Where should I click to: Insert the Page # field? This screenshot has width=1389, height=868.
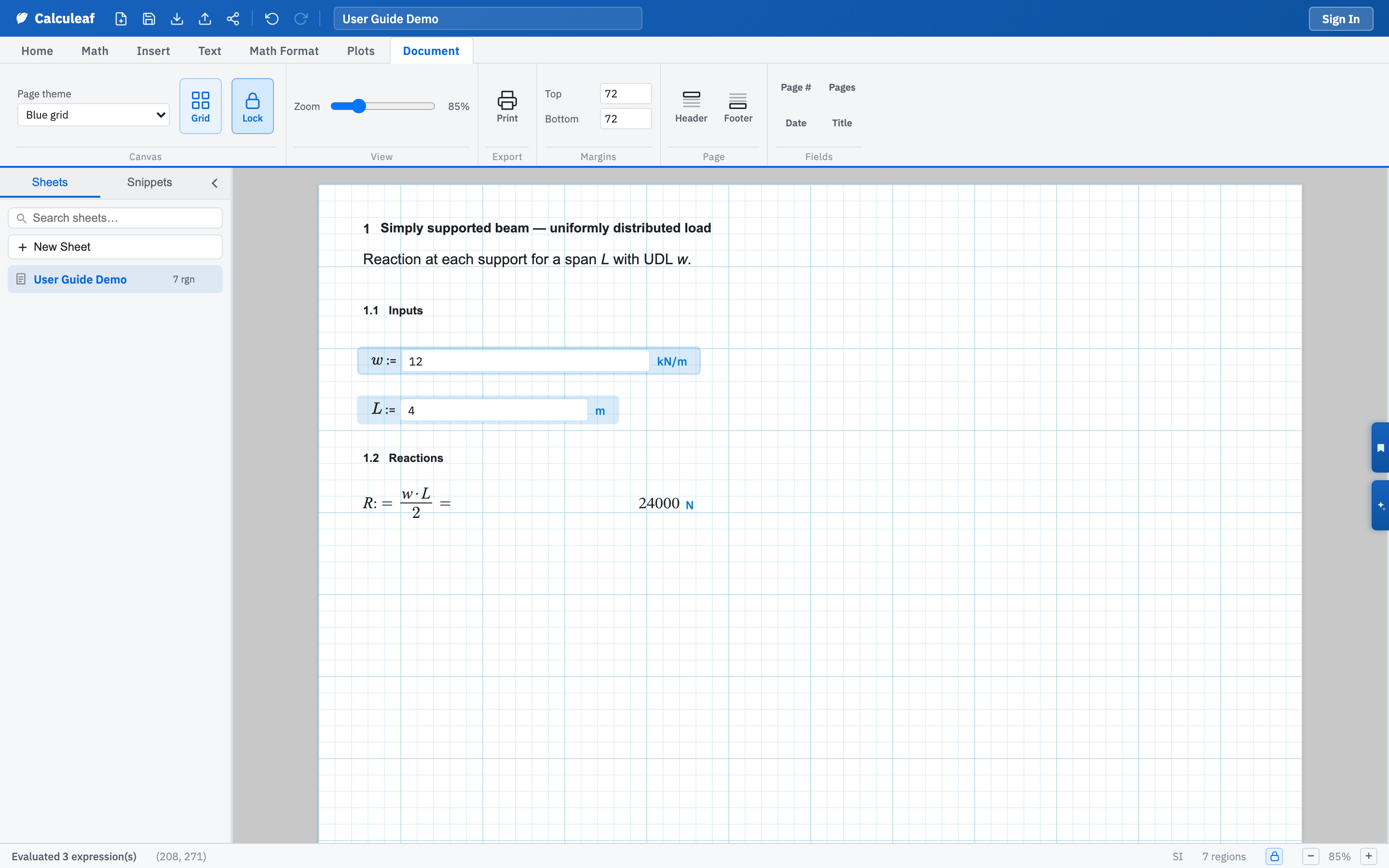click(795, 87)
